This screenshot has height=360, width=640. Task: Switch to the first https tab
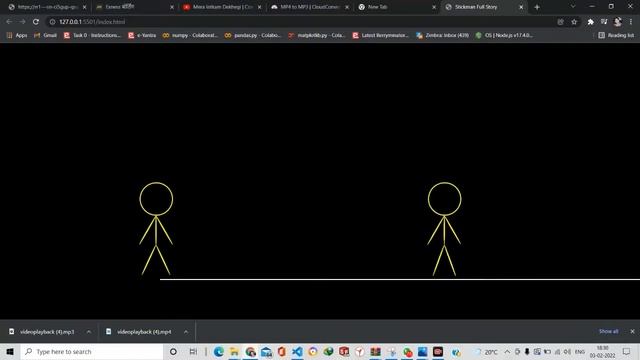coord(47,7)
